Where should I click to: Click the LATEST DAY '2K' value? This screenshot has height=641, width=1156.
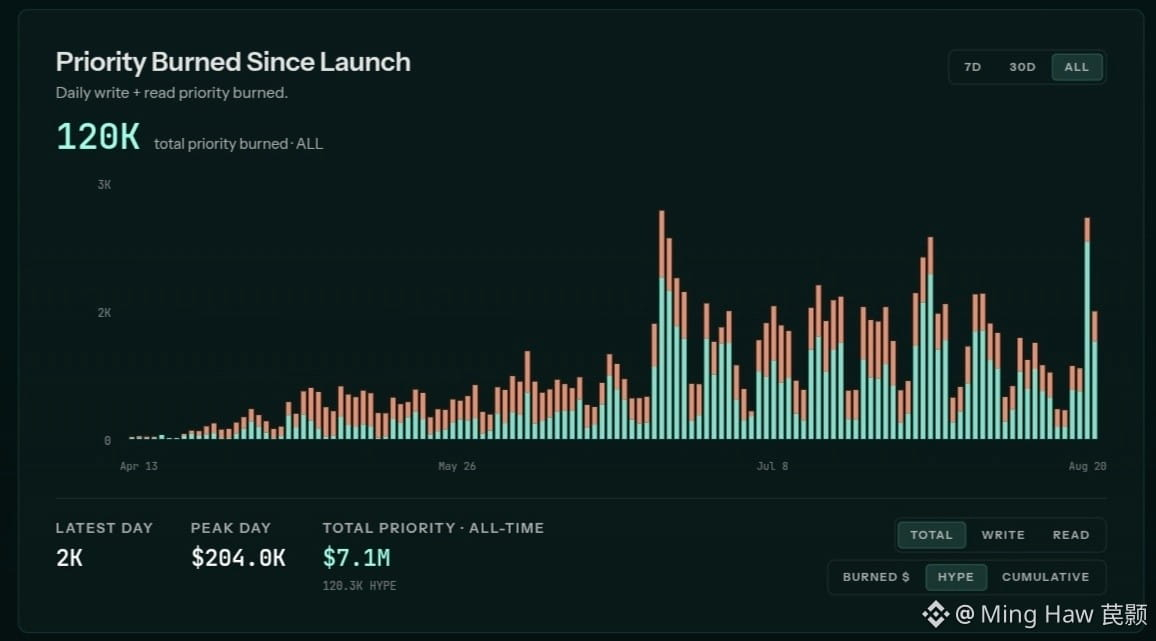pyautogui.click(x=69, y=558)
